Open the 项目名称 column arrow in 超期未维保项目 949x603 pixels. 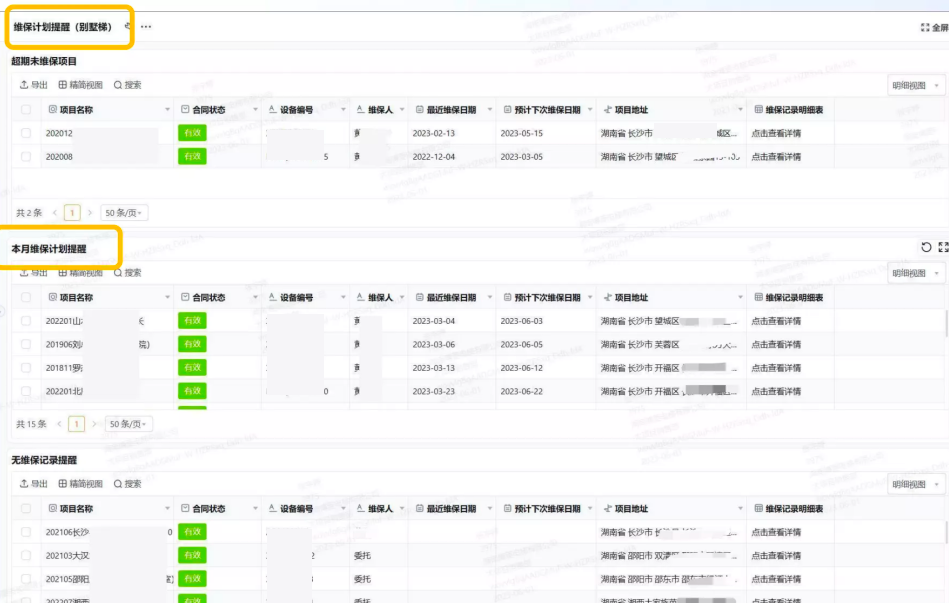167,110
